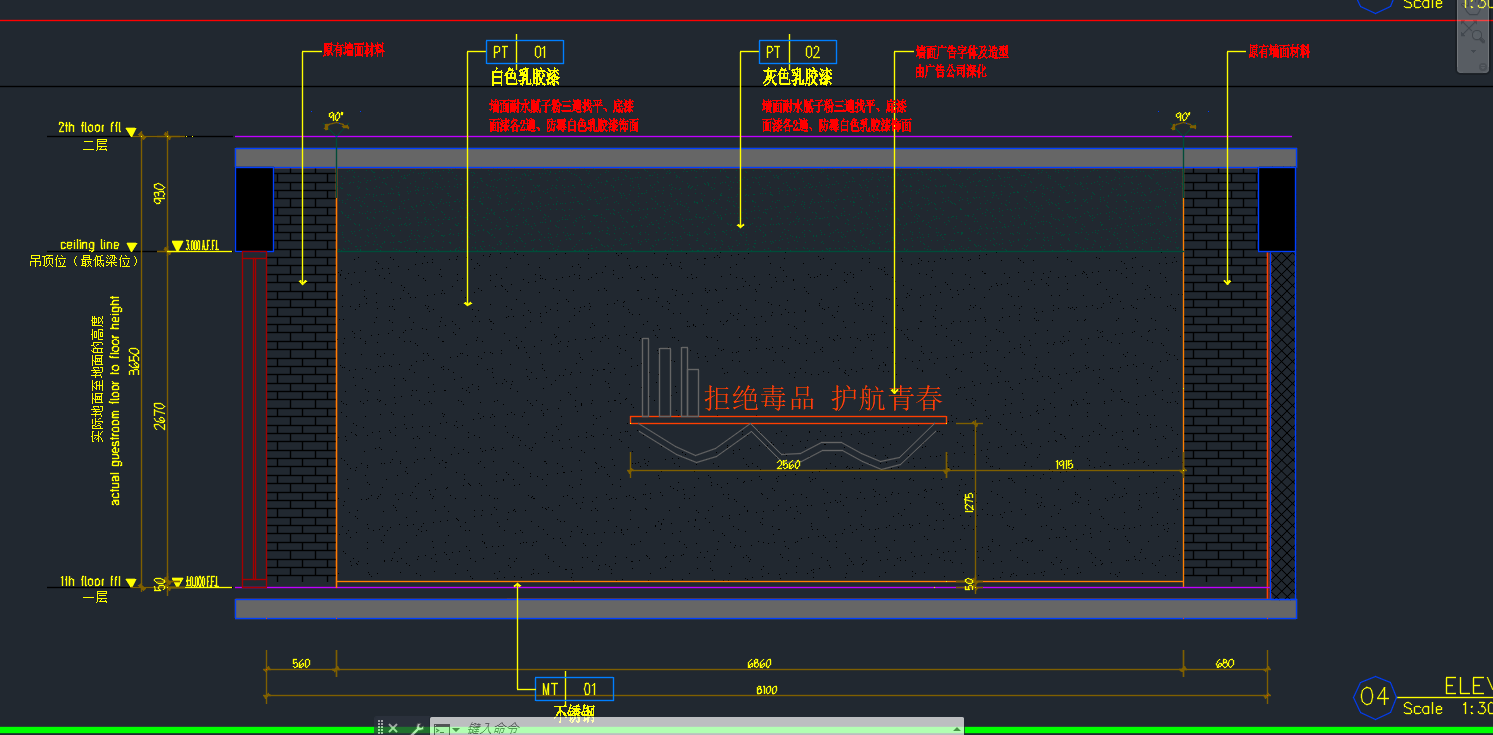Select the "3650" vertical dimension text
The height and width of the screenshot is (735, 1493).
coord(135,361)
